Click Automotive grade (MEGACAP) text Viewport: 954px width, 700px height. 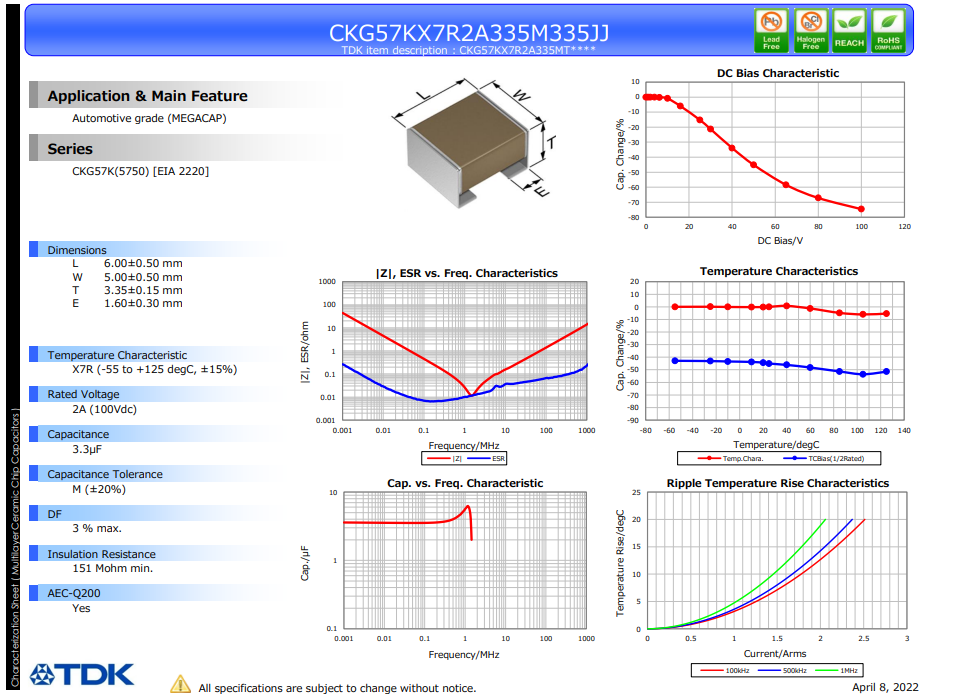(149, 118)
